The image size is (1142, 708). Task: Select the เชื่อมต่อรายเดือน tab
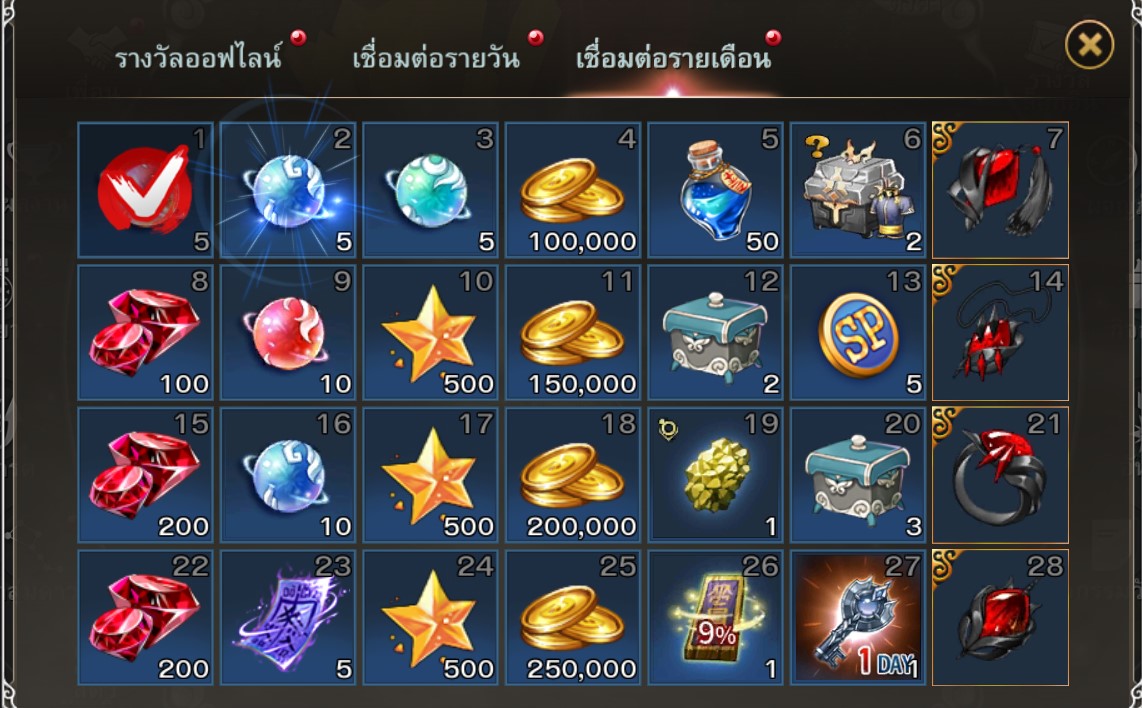click(x=674, y=58)
